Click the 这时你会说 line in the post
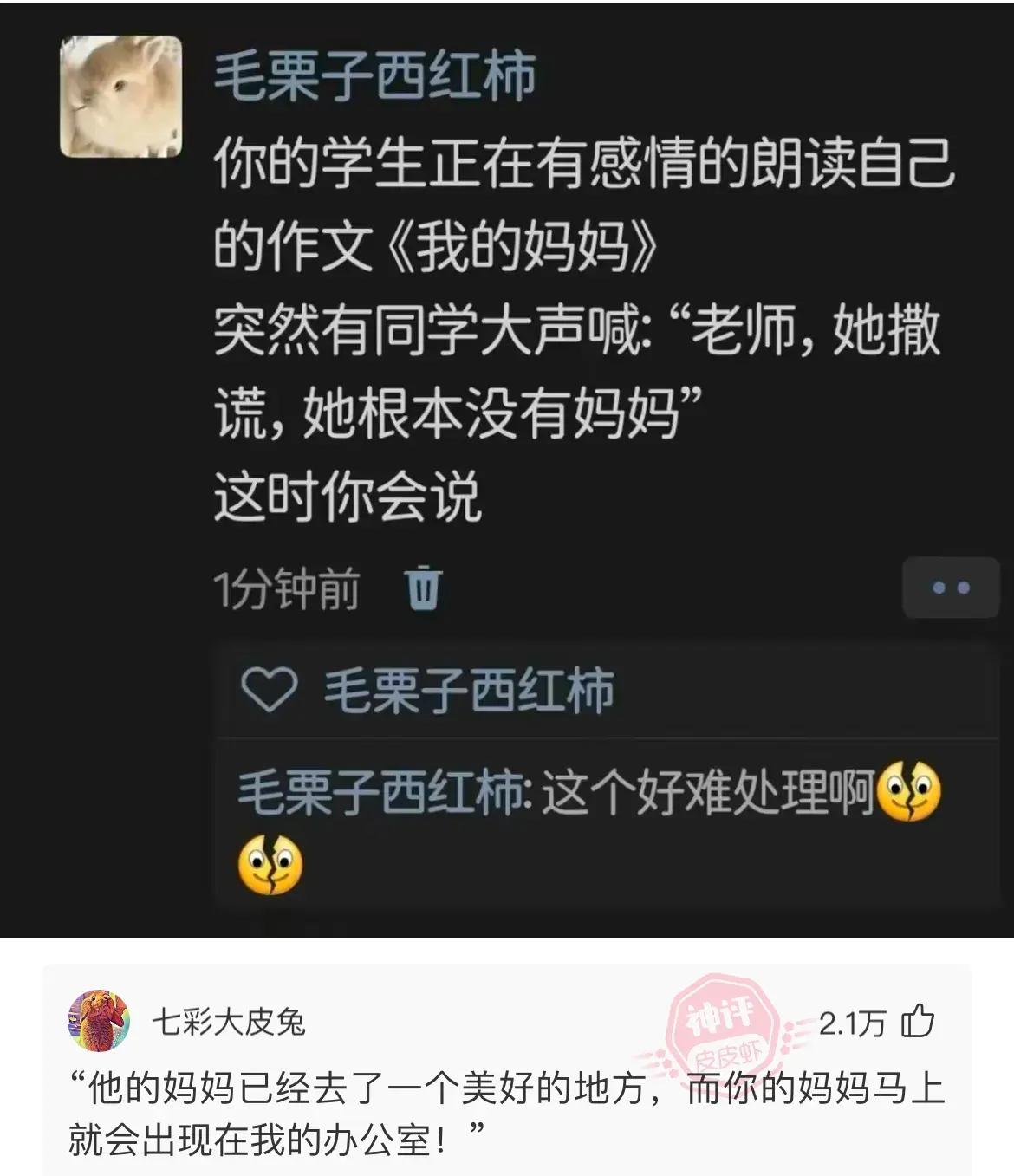This screenshot has height=1176, width=1014. (347, 497)
